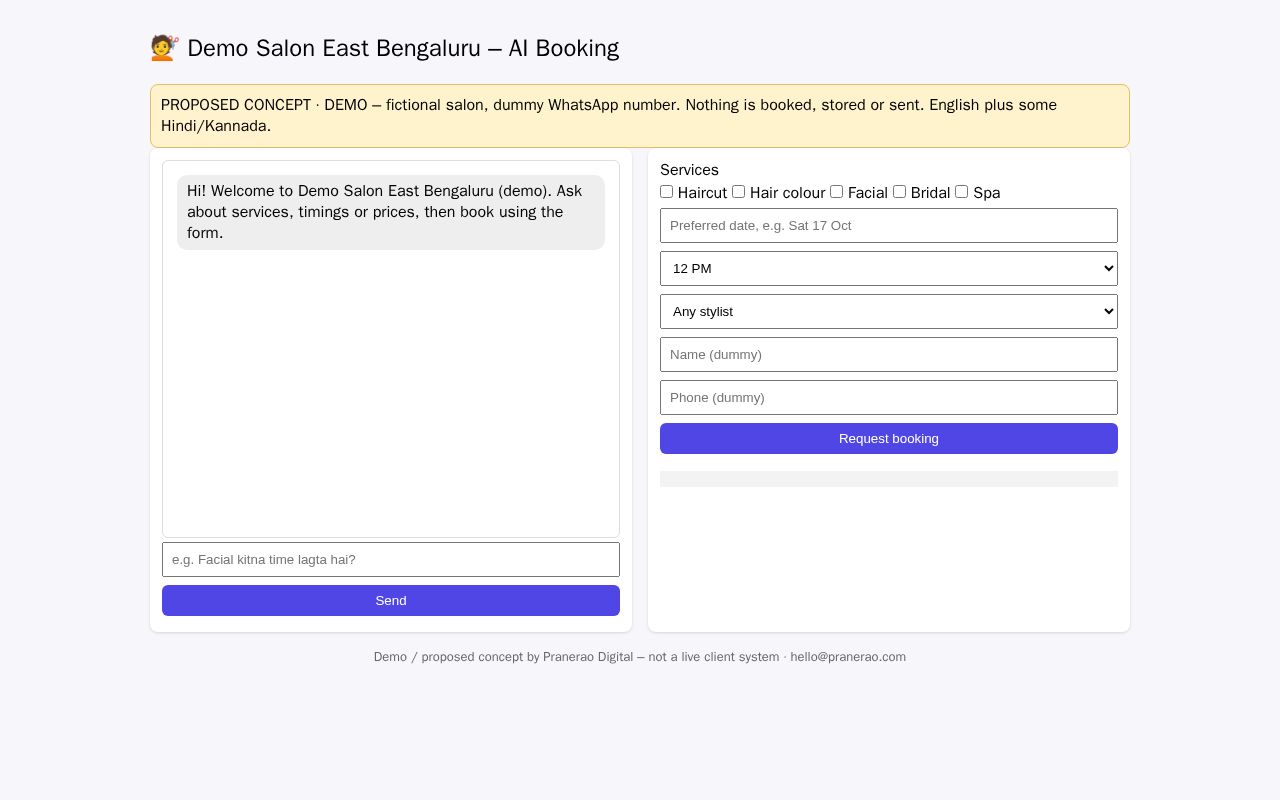1280x800 pixels.
Task: Click the Preferred date input field
Action: pyautogui.click(x=889, y=225)
